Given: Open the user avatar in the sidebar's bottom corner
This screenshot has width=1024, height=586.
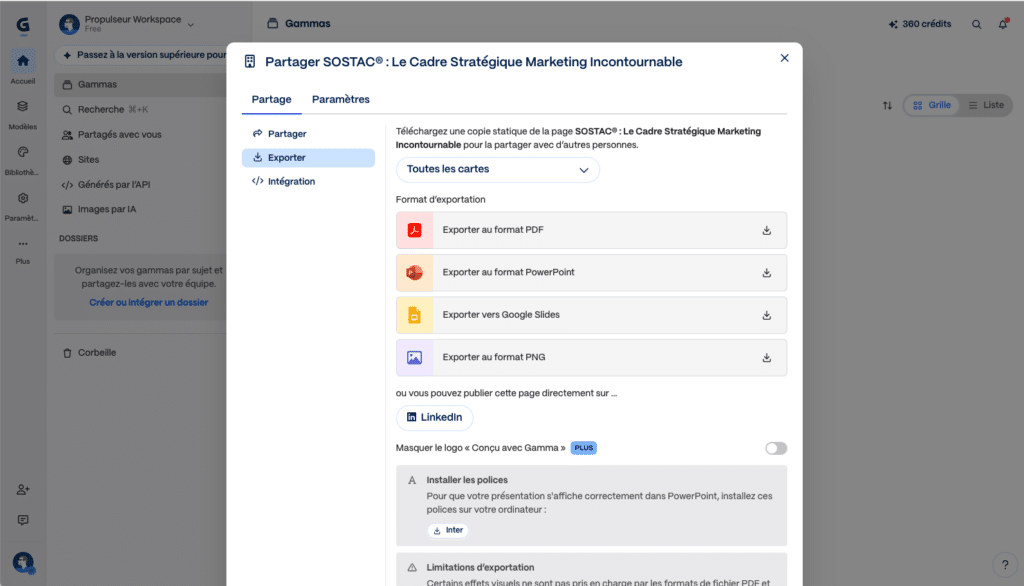Looking at the screenshot, I should 23,562.
